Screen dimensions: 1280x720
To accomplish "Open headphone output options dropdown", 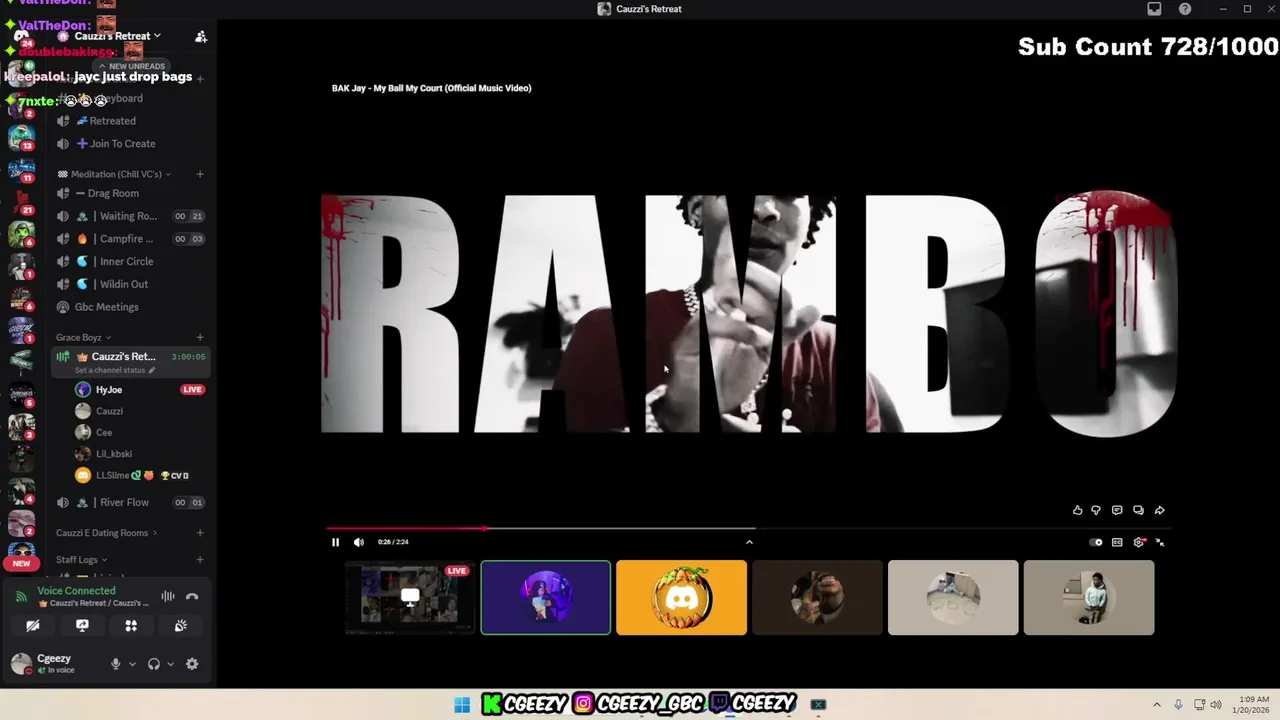I will click(x=170, y=664).
